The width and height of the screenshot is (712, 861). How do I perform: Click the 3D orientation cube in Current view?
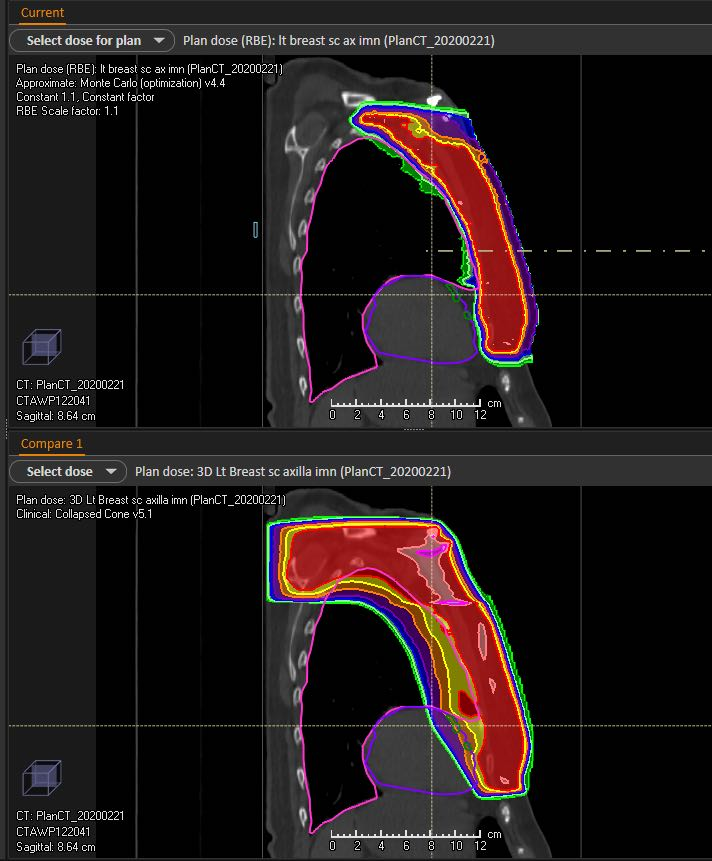point(42,349)
